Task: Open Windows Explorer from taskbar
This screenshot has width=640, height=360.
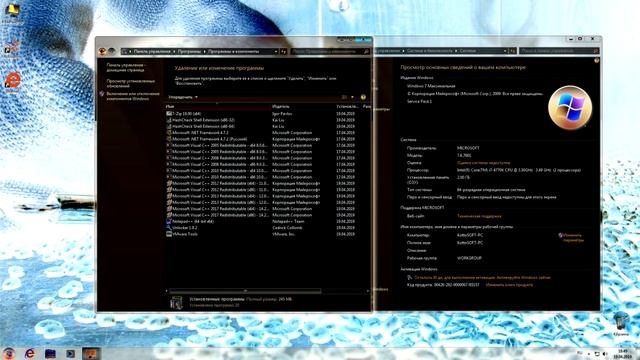Action: pos(50,353)
